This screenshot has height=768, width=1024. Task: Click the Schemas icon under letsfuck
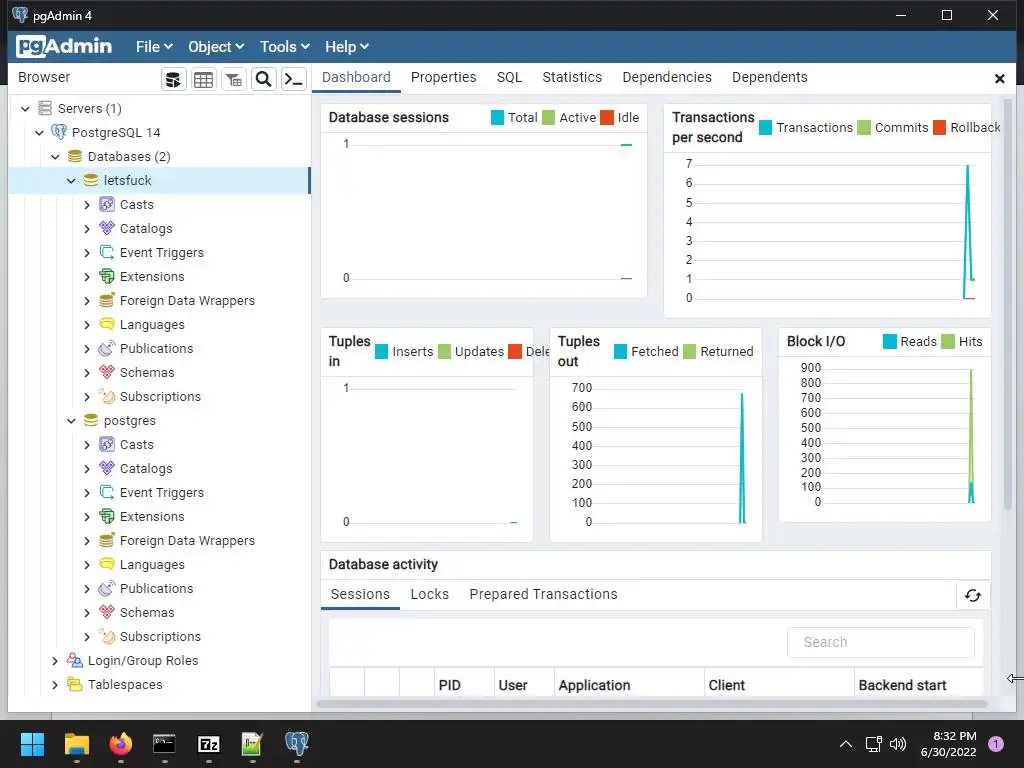[107, 373]
